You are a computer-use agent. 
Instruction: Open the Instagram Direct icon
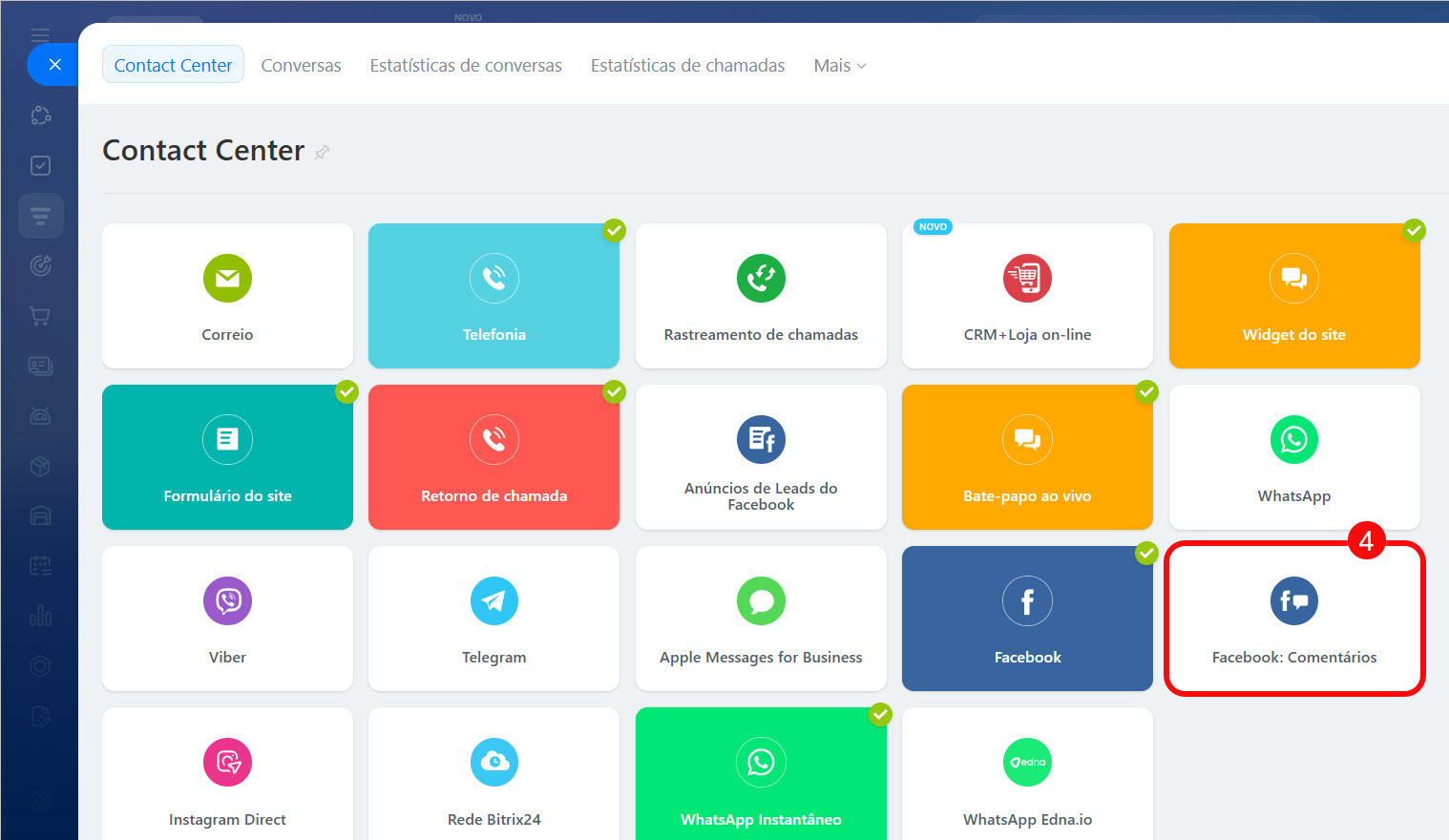pyautogui.click(x=227, y=762)
